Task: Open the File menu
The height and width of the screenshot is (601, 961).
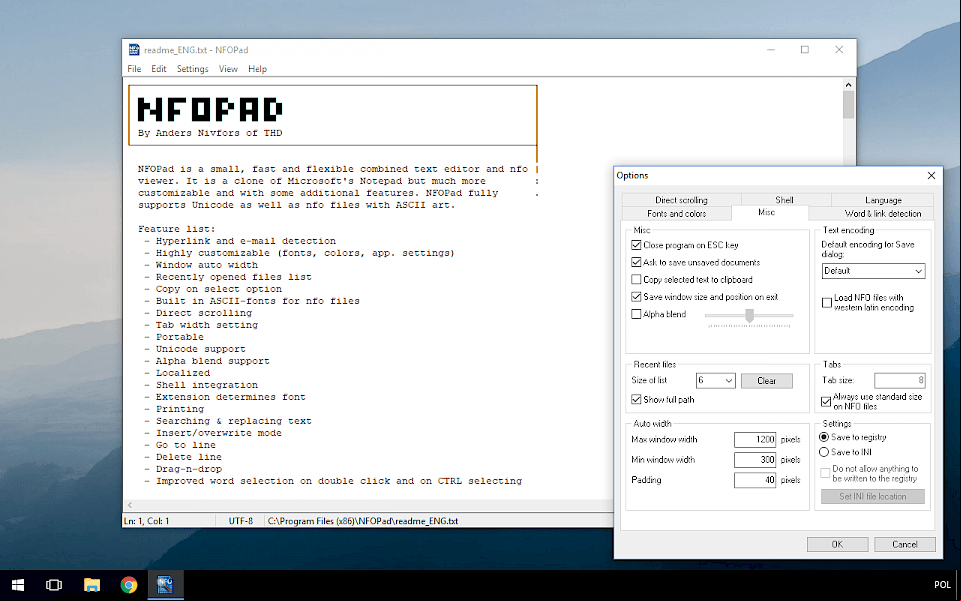Action: point(134,69)
